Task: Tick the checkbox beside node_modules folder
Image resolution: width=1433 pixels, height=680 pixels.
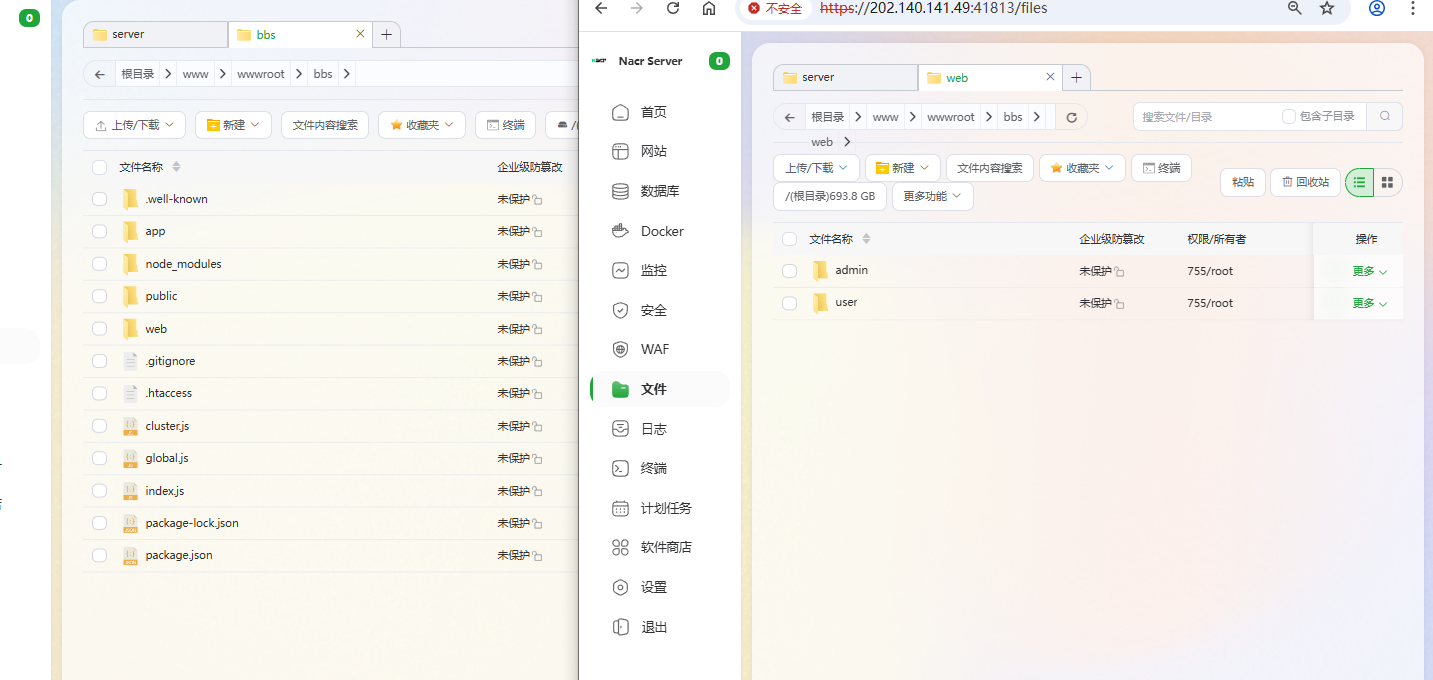Action: point(99,264)
